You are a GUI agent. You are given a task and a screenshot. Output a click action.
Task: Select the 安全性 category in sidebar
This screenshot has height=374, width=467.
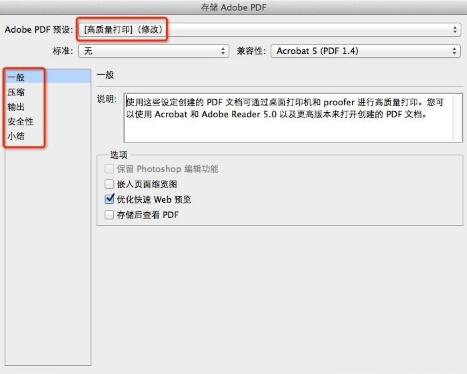(48, 121)
